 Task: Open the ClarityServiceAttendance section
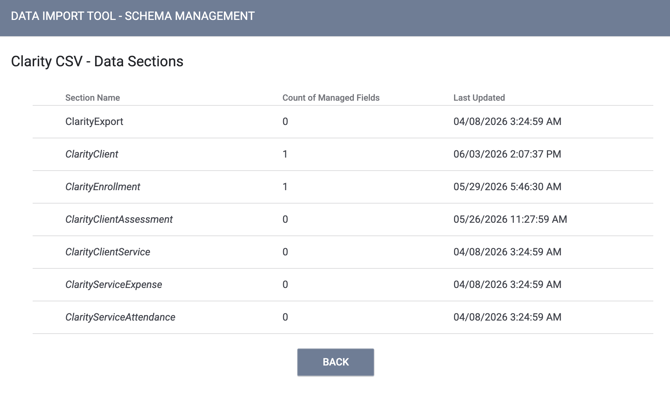[x=120, y=317]
